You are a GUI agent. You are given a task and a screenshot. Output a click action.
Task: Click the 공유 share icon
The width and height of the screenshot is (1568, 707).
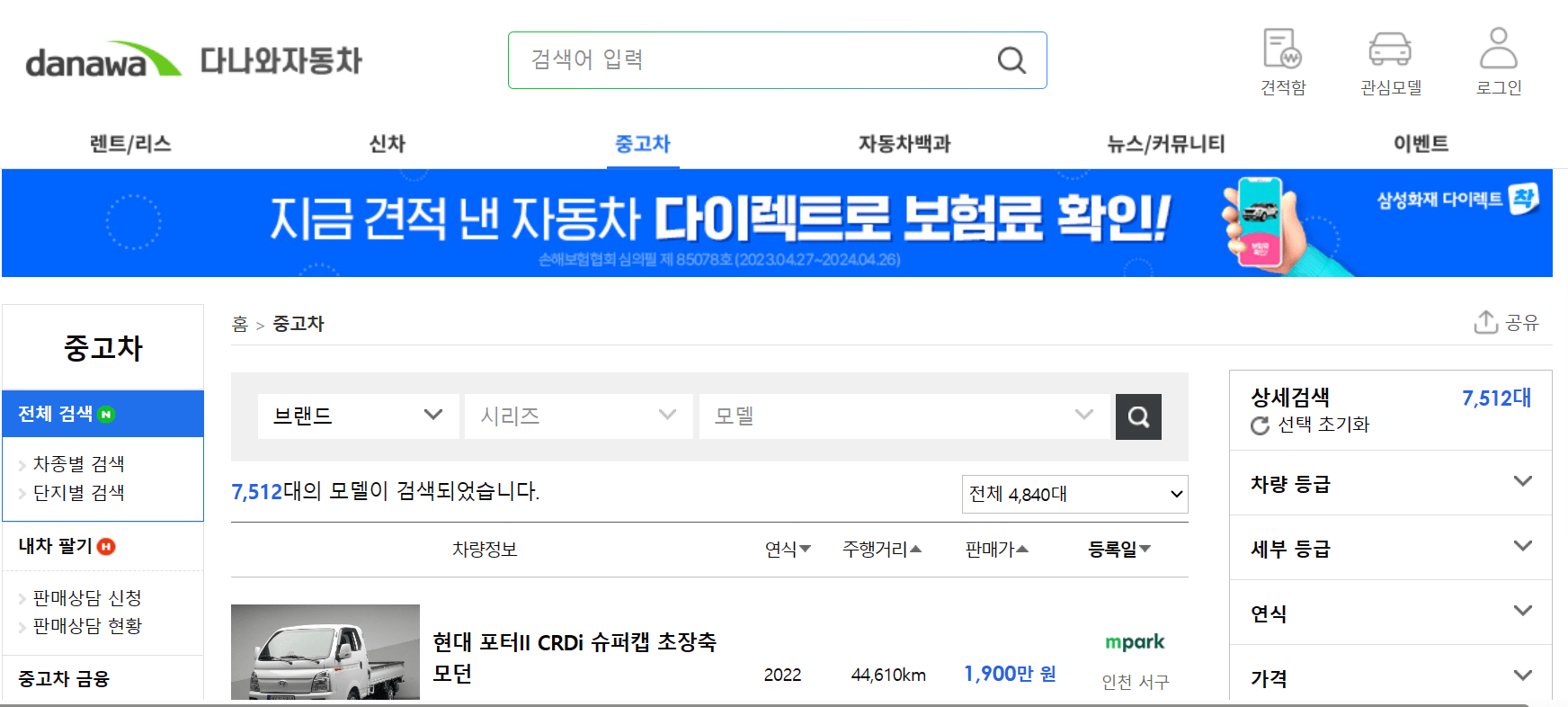(1485, 322)
